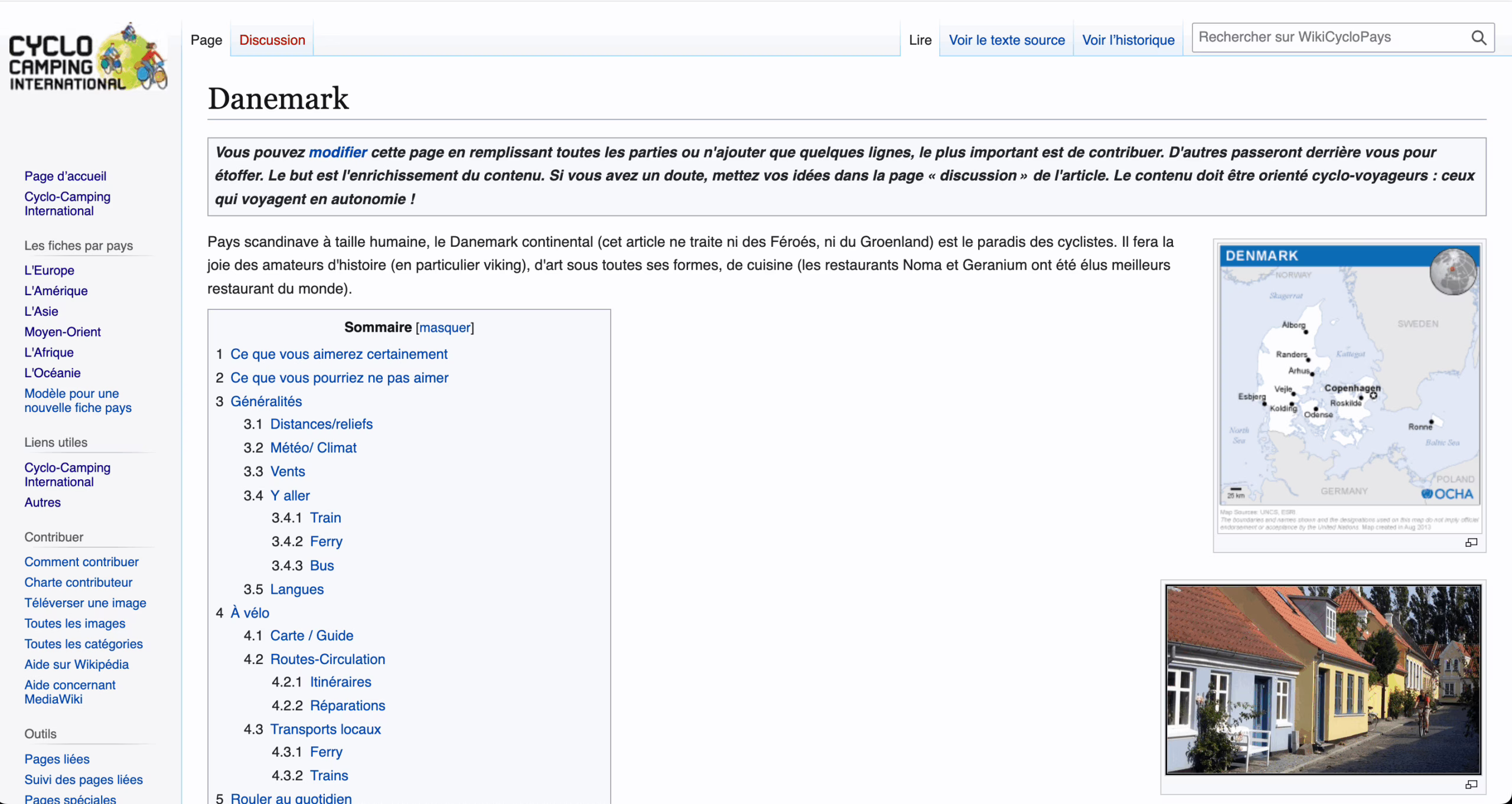1512x804 pixels.
Task: Jump to Y aller section
Action: pos(290,496)
